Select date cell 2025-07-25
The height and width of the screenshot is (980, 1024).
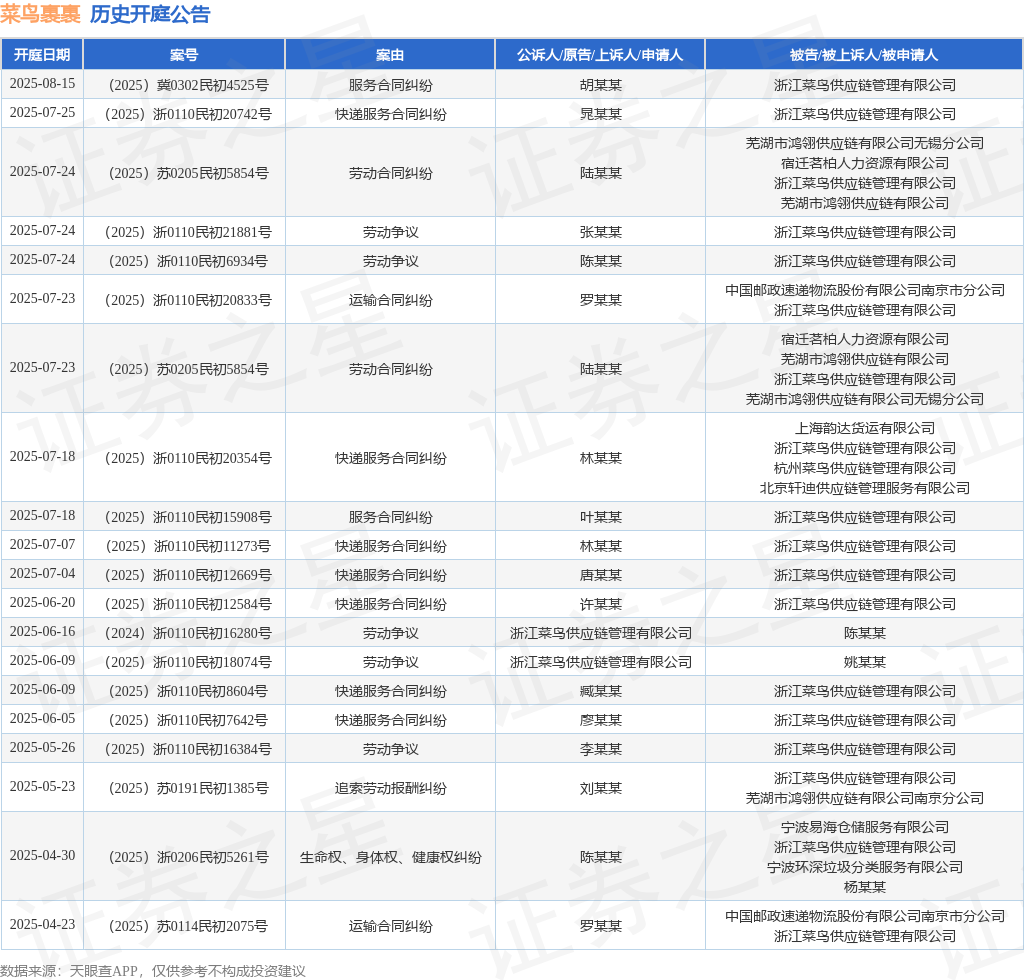(x=42, y=112)
